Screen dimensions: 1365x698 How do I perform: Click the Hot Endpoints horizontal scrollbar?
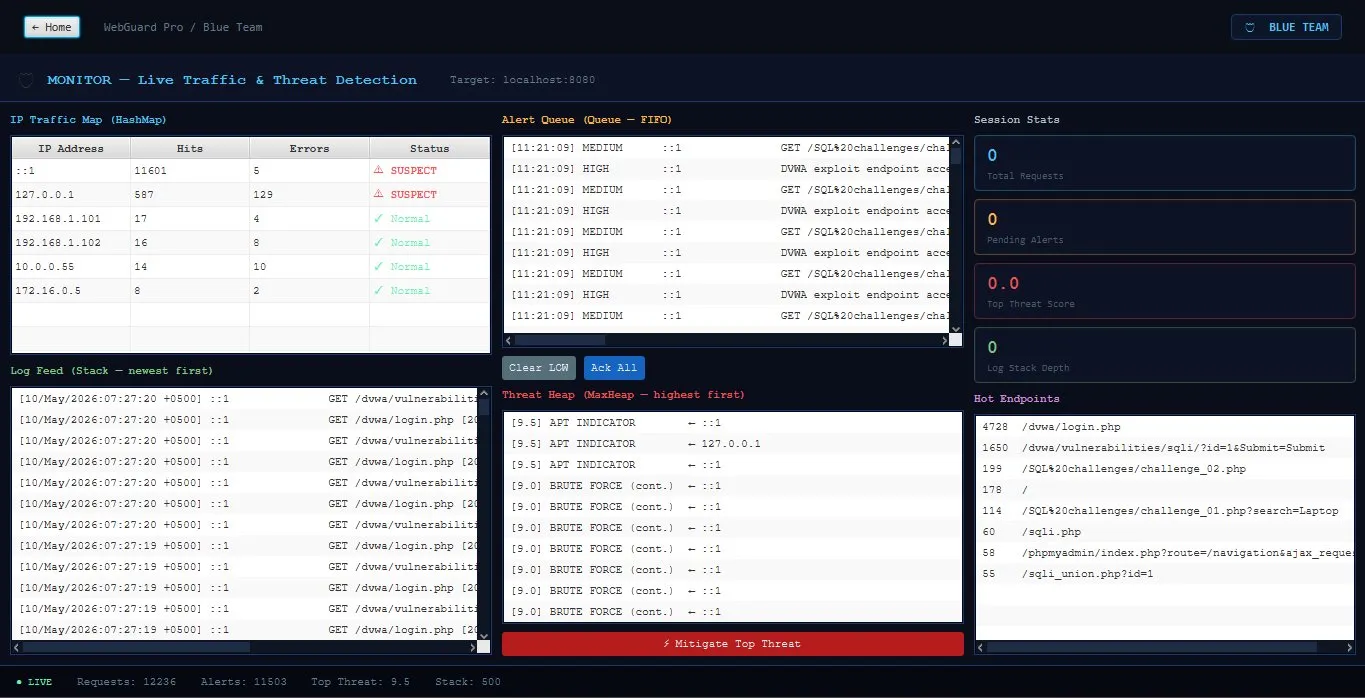point(1164,647)
